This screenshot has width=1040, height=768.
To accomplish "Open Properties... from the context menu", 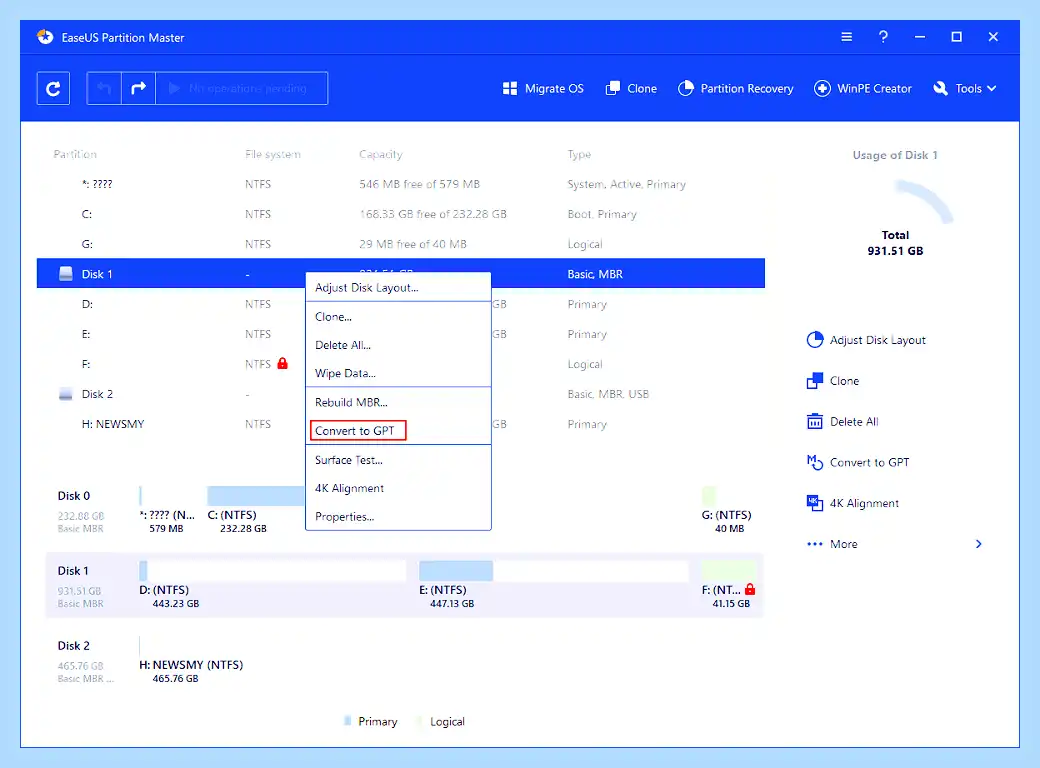I will pos(398,517).
